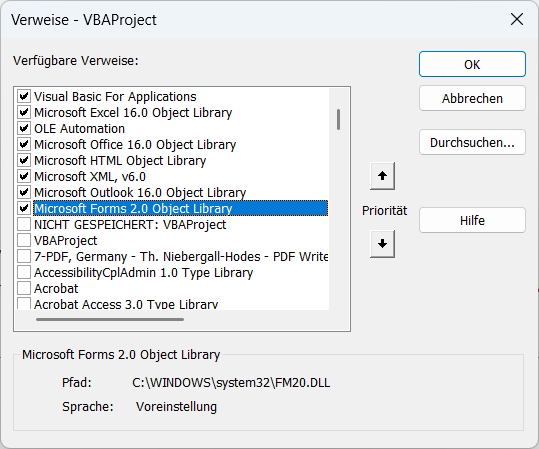
Task: Check the 7-PDF Germany reference
Action: (24, 256)
